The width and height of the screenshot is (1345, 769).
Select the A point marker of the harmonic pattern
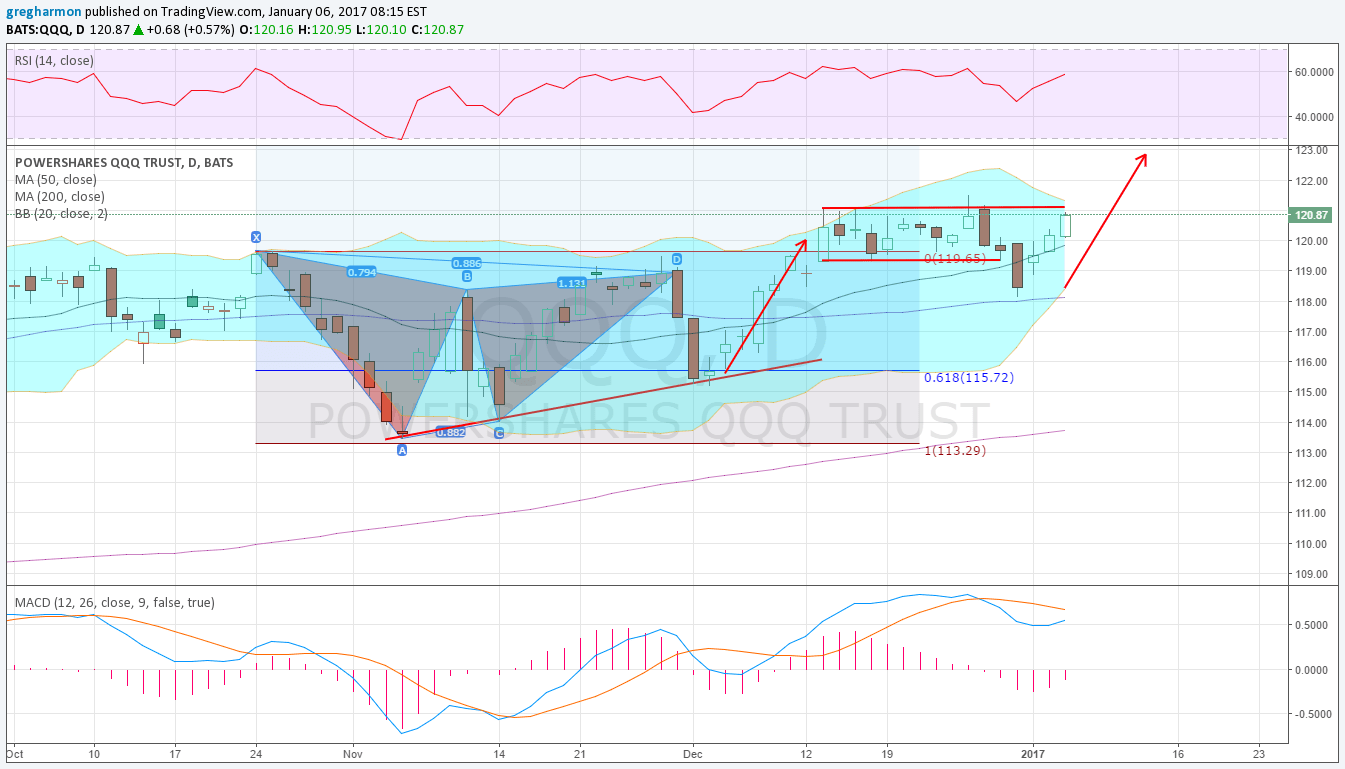pyautogui.click(x=402, y=451)
